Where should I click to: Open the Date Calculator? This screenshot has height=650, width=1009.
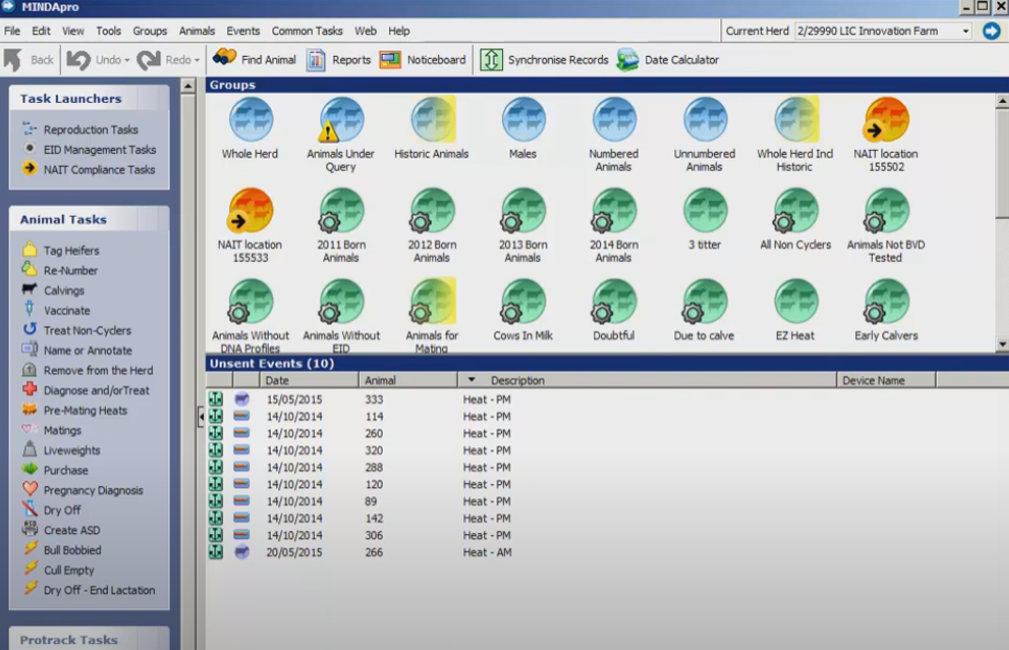[x=667, y=60]
